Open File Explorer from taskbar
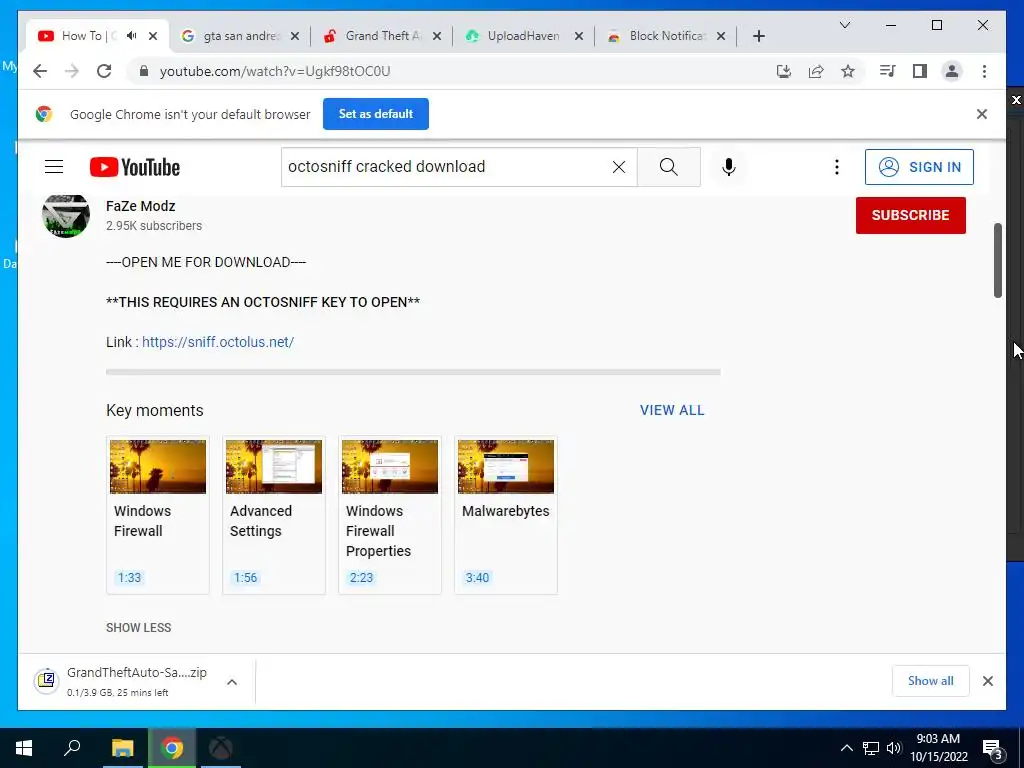The width and height of the screenshot is (1024, 768). coord(122,748)
